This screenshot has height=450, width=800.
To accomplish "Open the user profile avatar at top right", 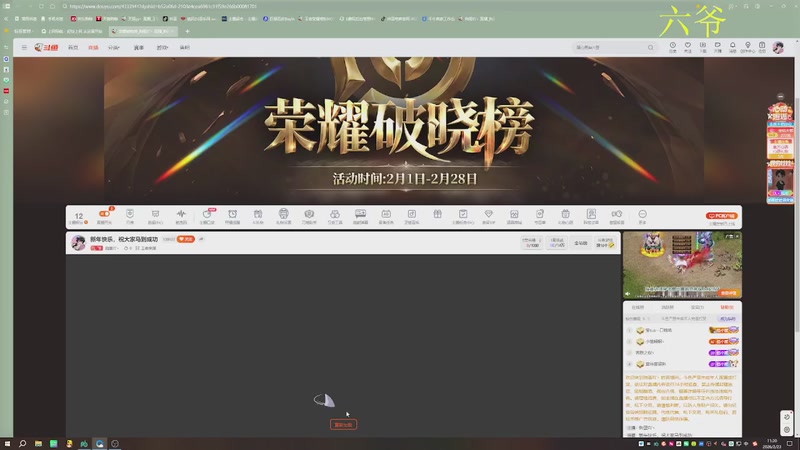I will click(x=778, y=47).
